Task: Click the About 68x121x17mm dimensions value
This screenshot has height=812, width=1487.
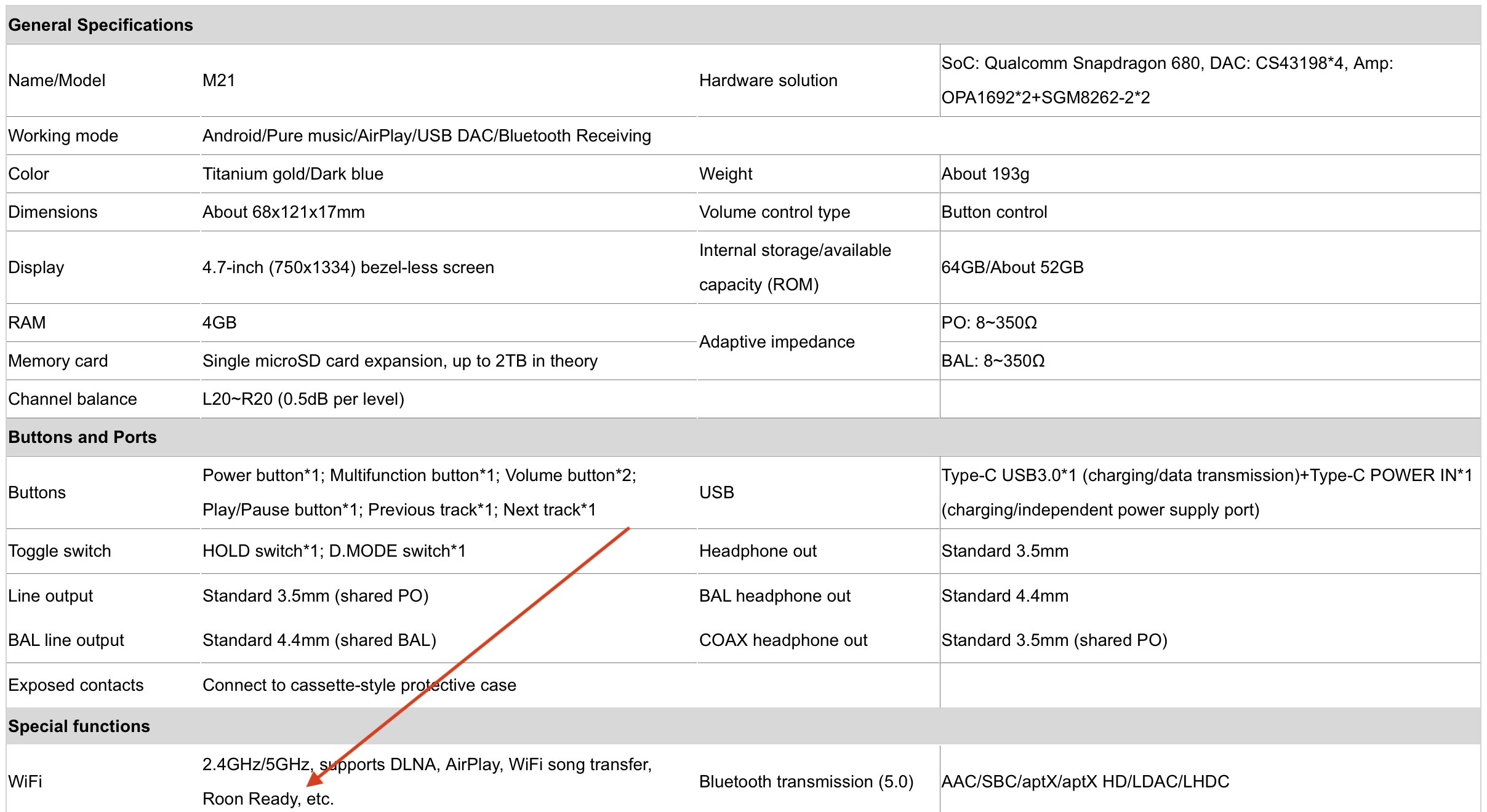Action: click(284, 212)
